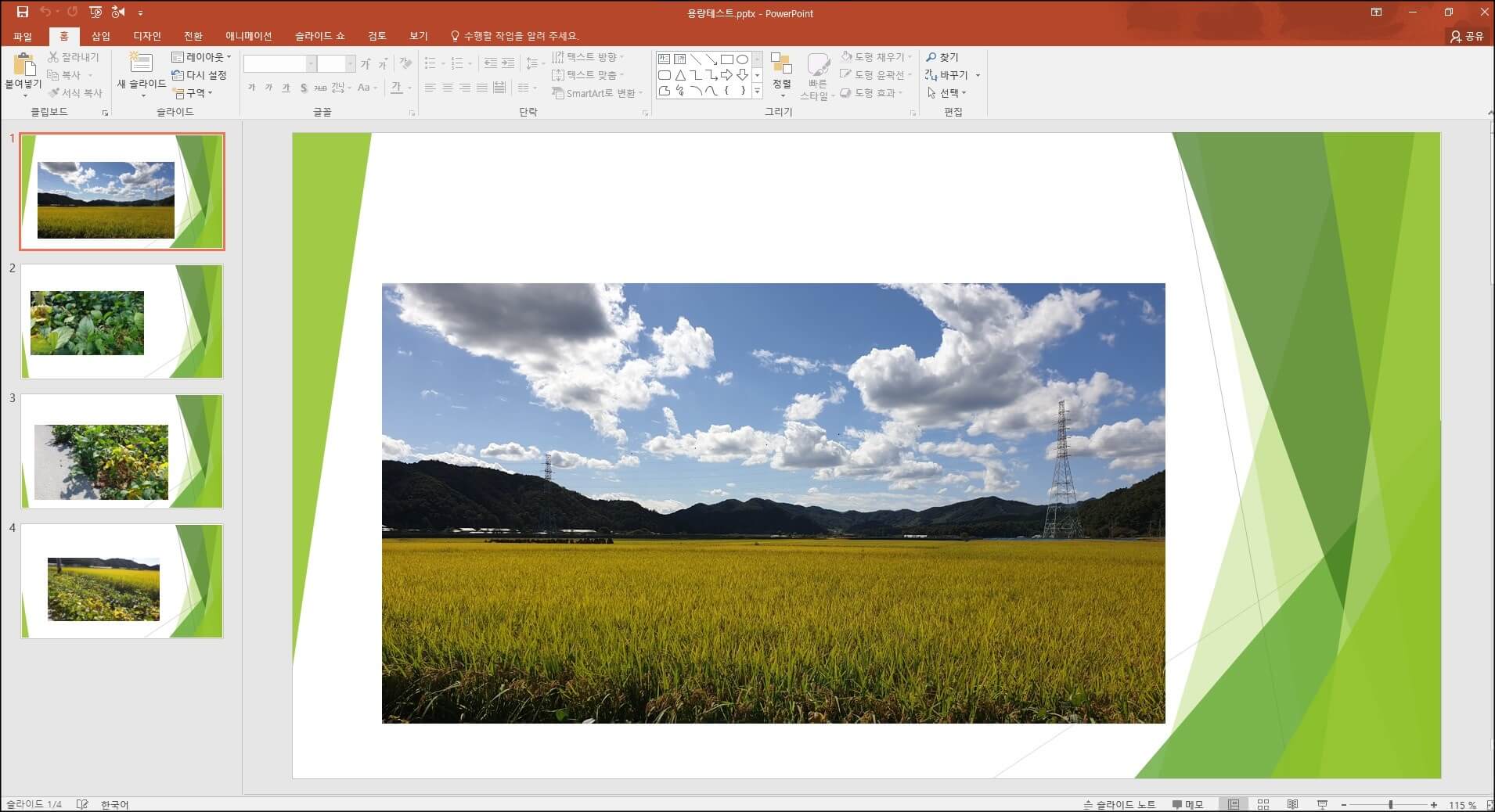Select the text box shape in shapes gallery
Viewport: 1495px width, 812px height.
tap(664, 59)
